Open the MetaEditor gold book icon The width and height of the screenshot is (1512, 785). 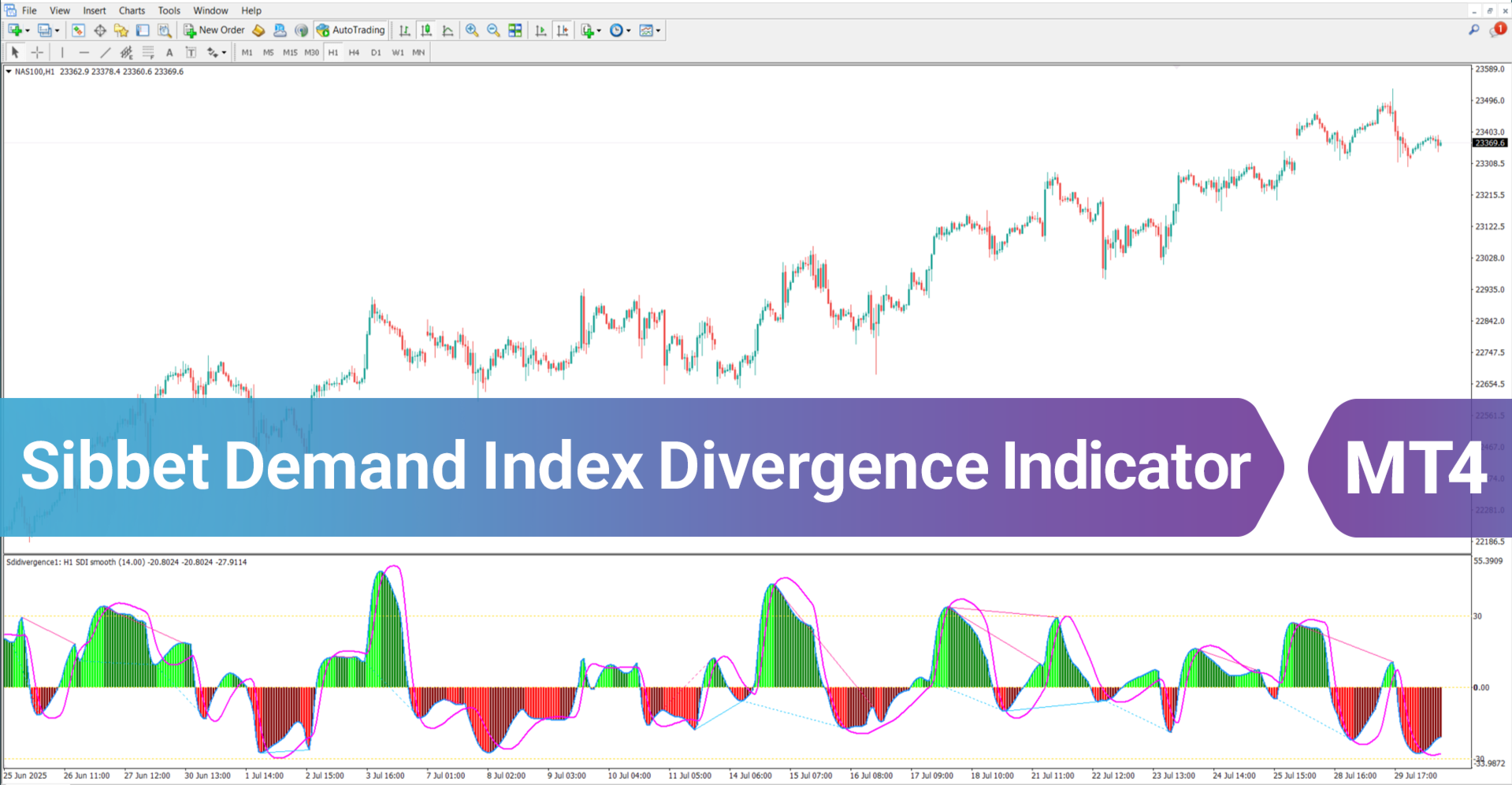(x=258, y=31)
